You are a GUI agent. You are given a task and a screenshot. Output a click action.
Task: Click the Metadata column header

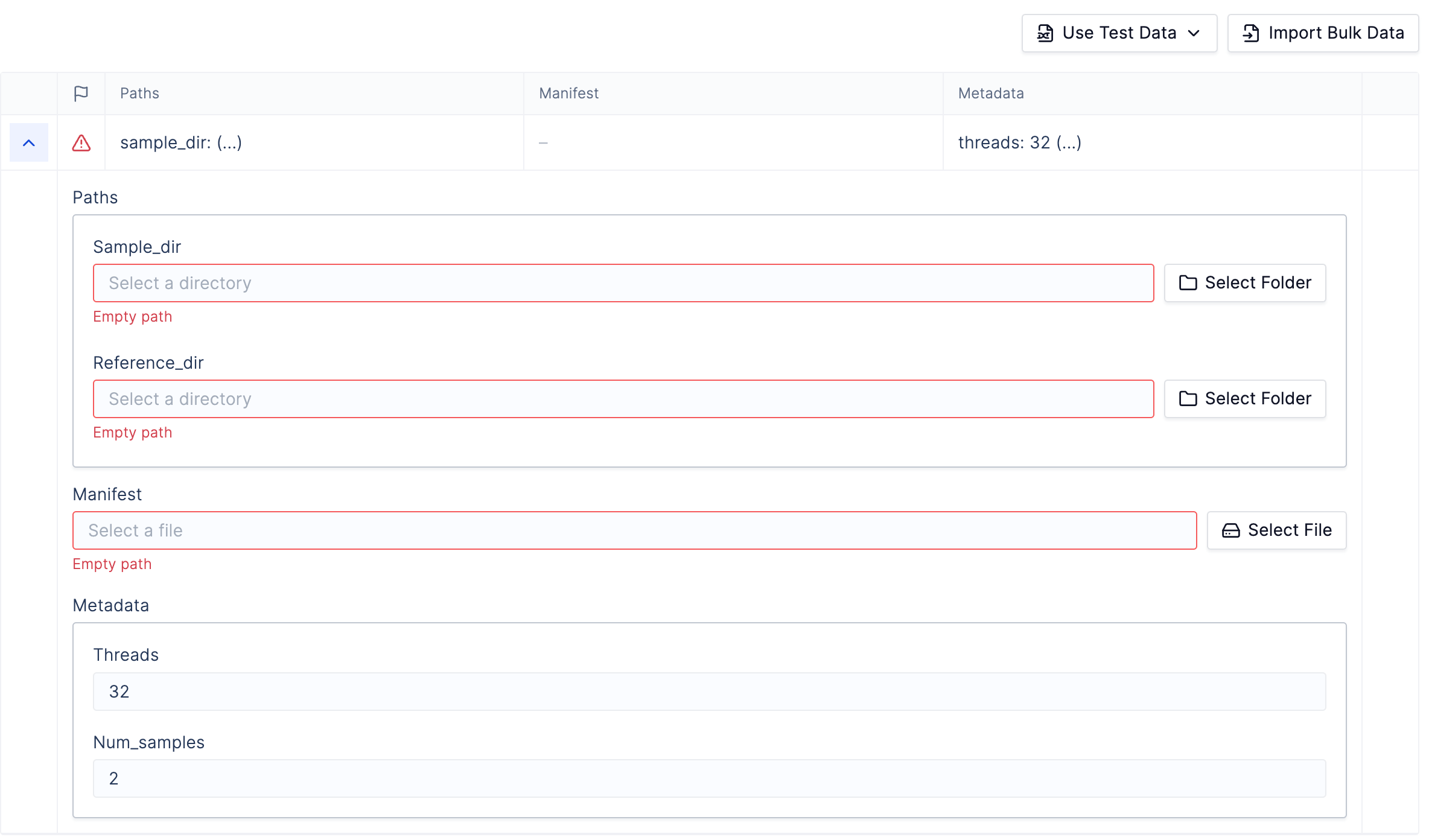1153,94
